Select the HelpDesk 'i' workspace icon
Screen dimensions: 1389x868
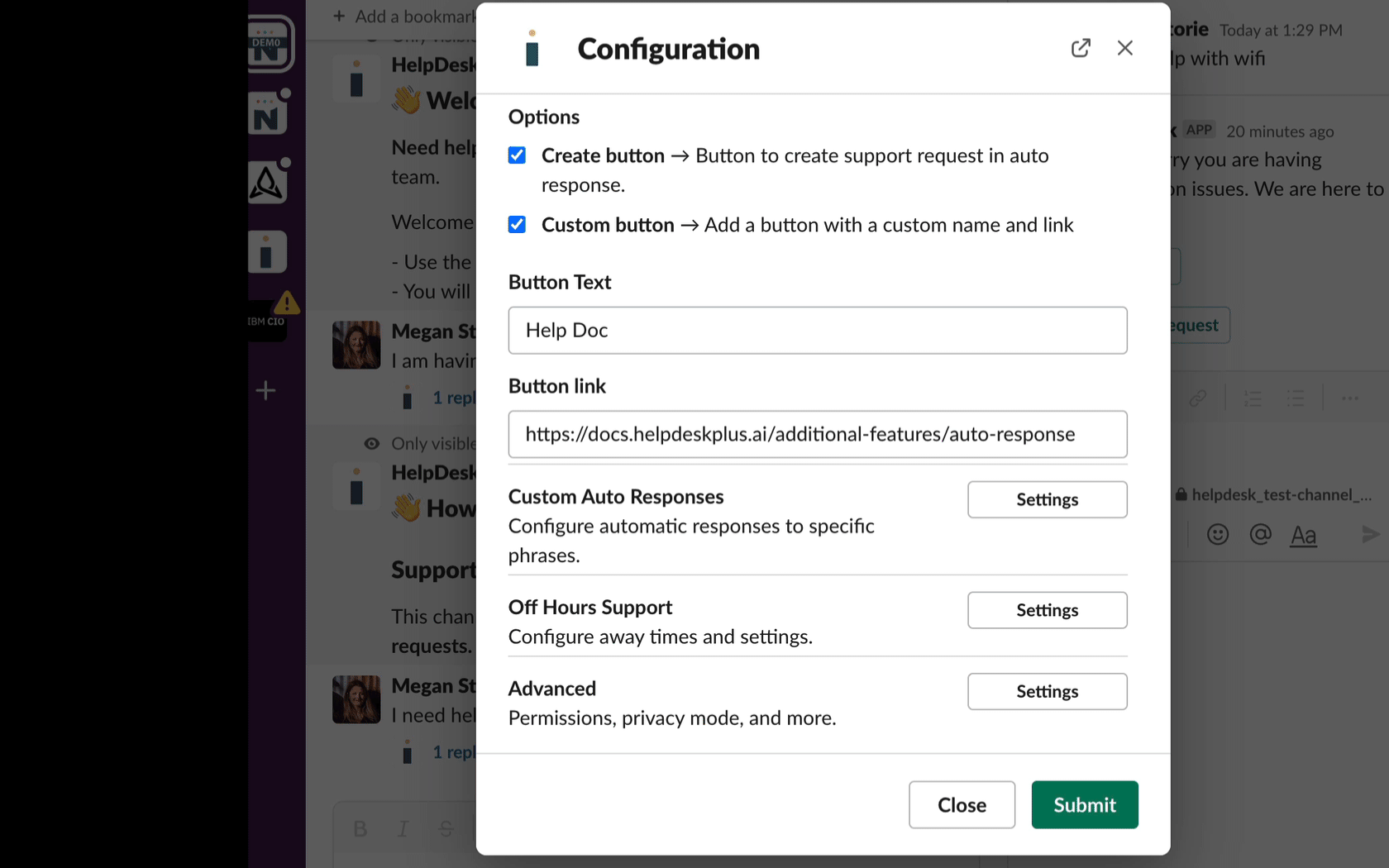pos(267,251)
